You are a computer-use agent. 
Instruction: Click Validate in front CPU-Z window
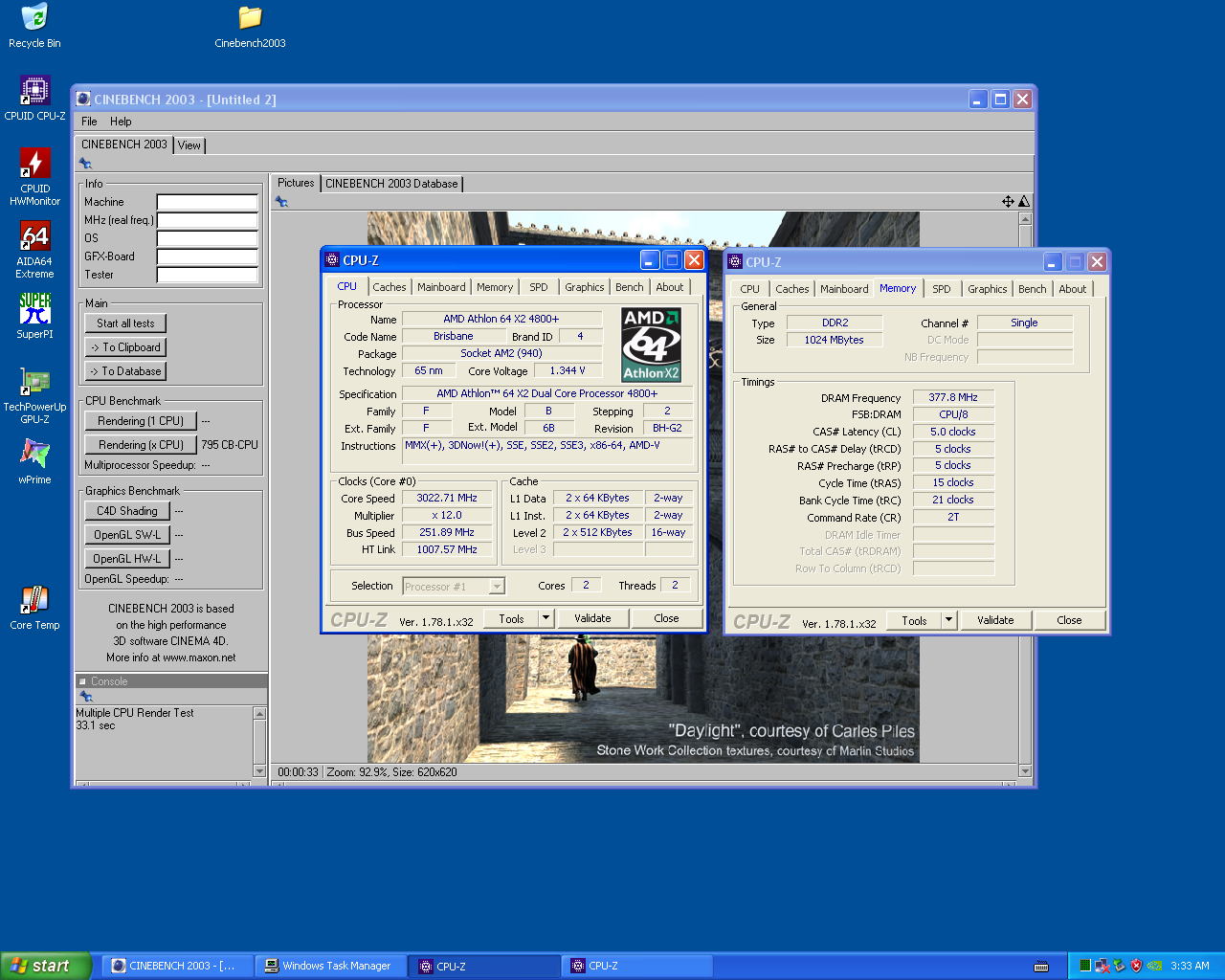point(592,618)
